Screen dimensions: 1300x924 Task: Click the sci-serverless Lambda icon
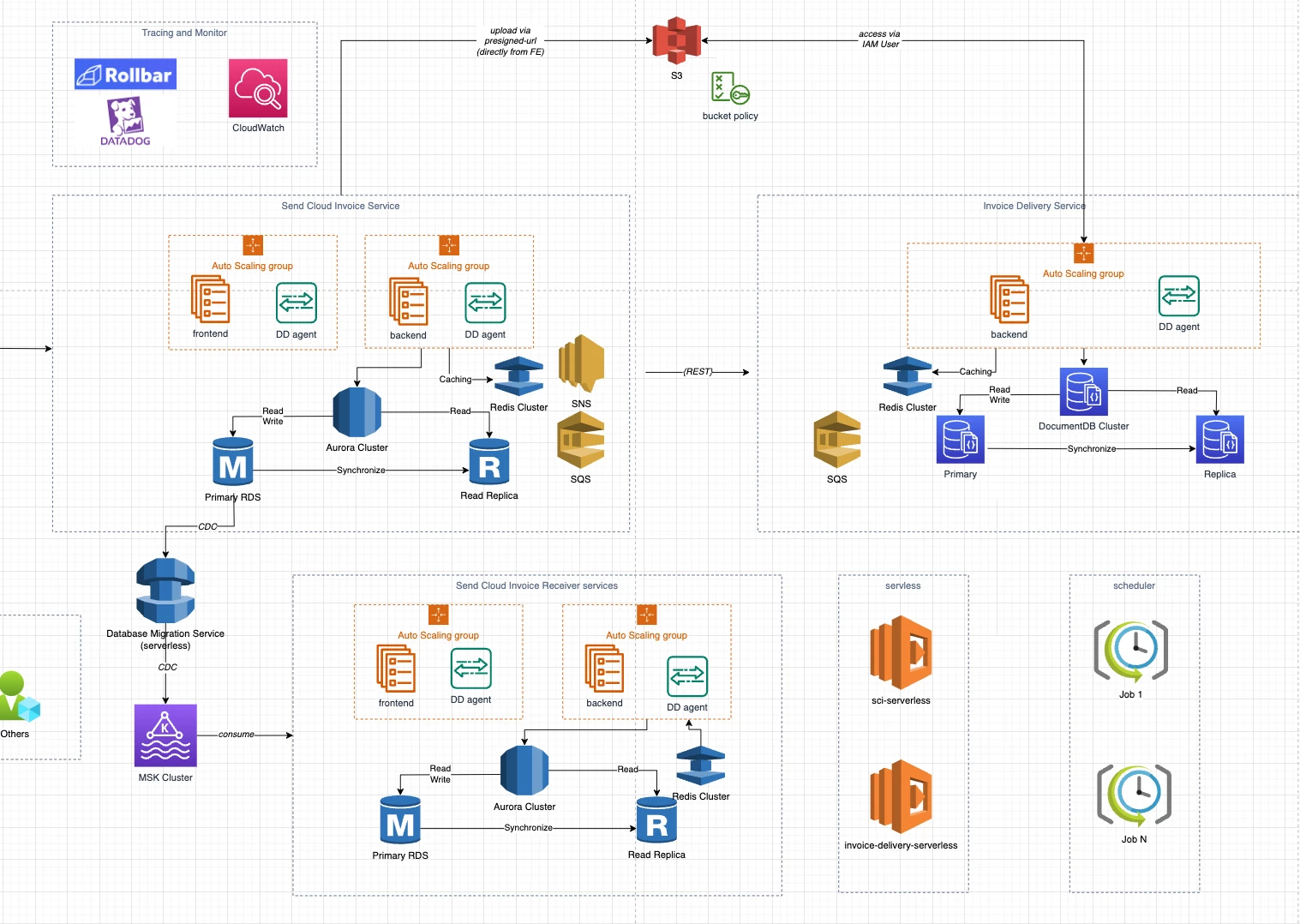tap(901, 652)
